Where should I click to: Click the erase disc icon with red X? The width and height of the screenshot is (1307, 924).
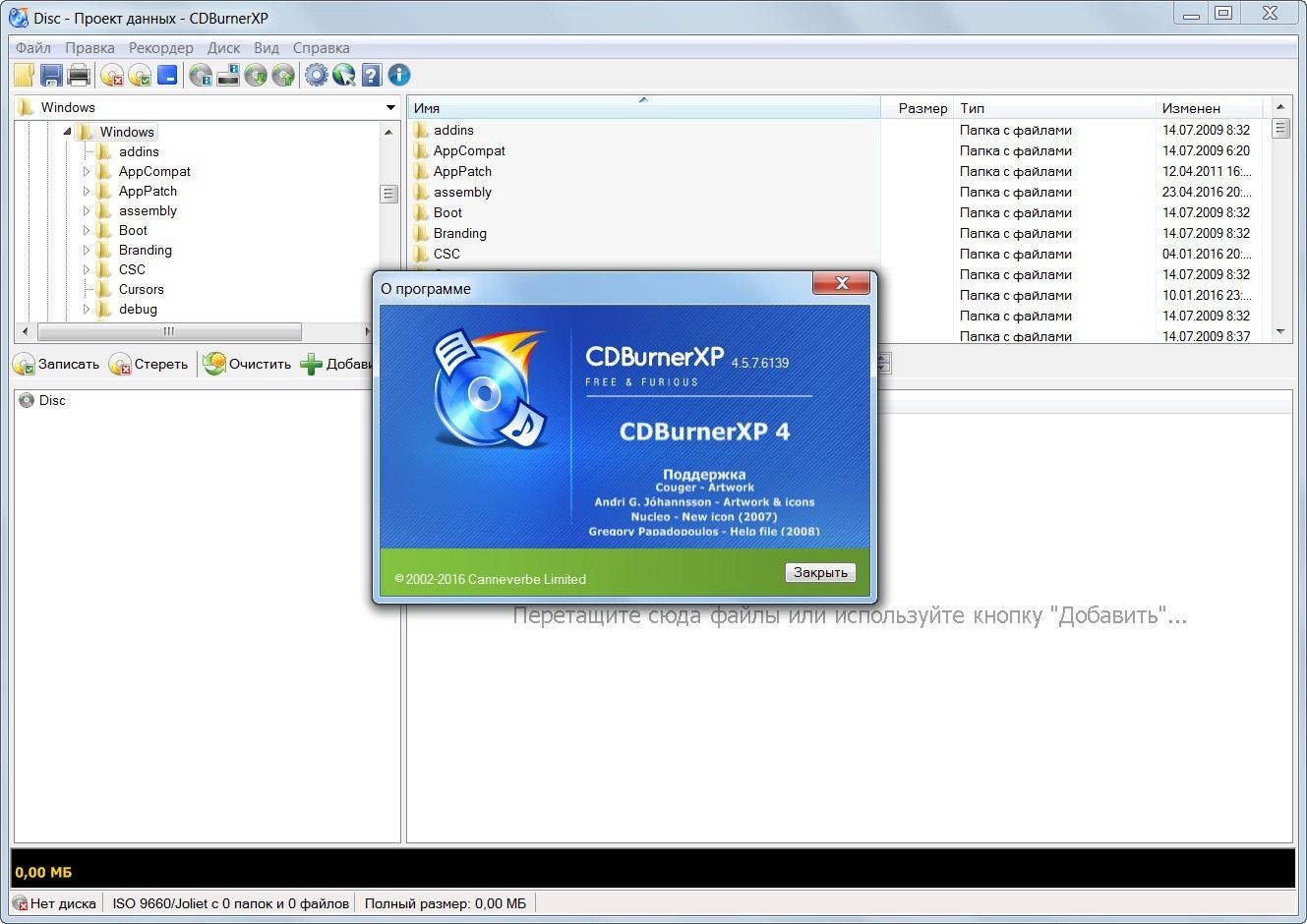click(112, 75)
